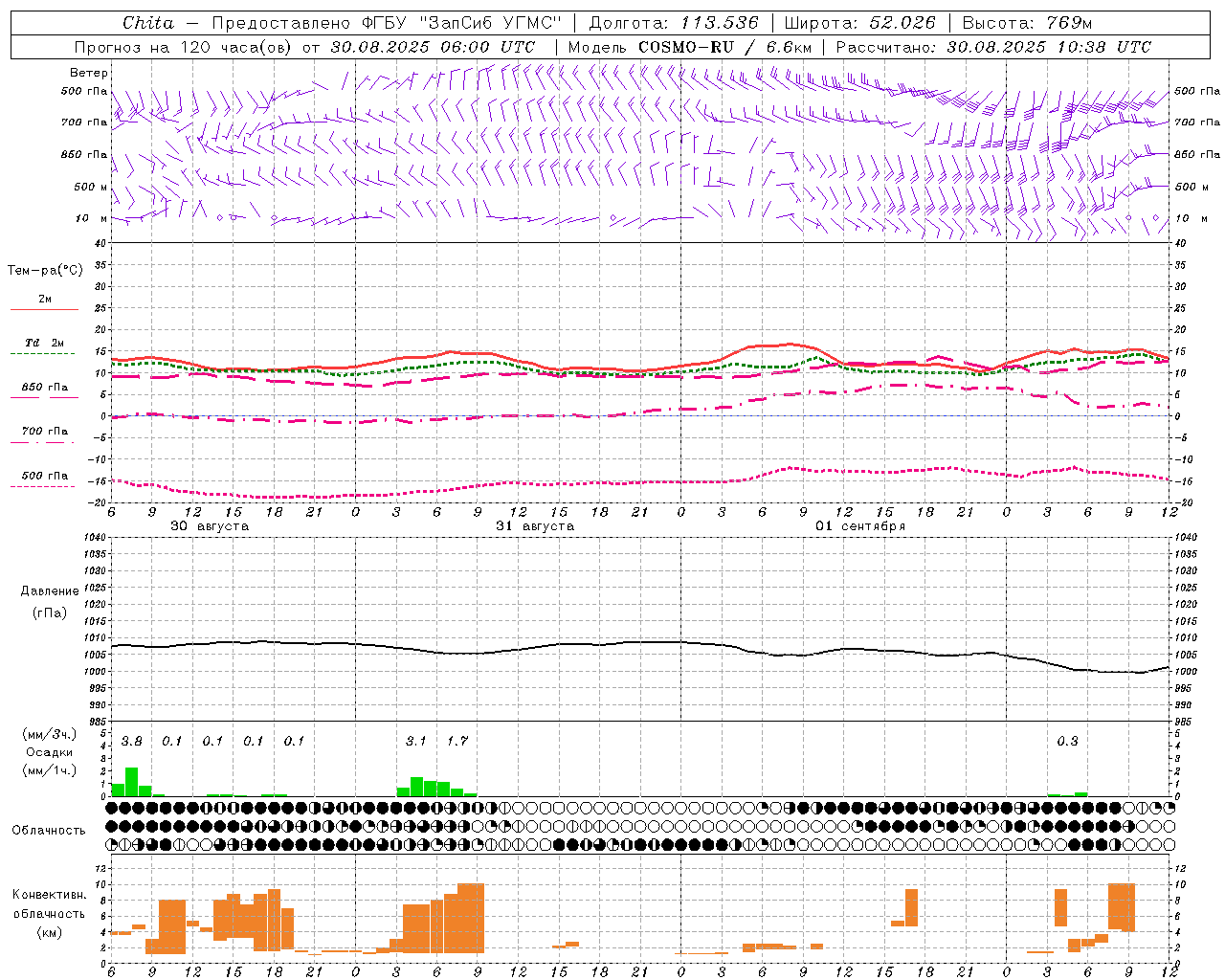This screenshot has width=1225, height=980.
Task: Click the "Давление" pressure panel label
Action: point(50,591)
